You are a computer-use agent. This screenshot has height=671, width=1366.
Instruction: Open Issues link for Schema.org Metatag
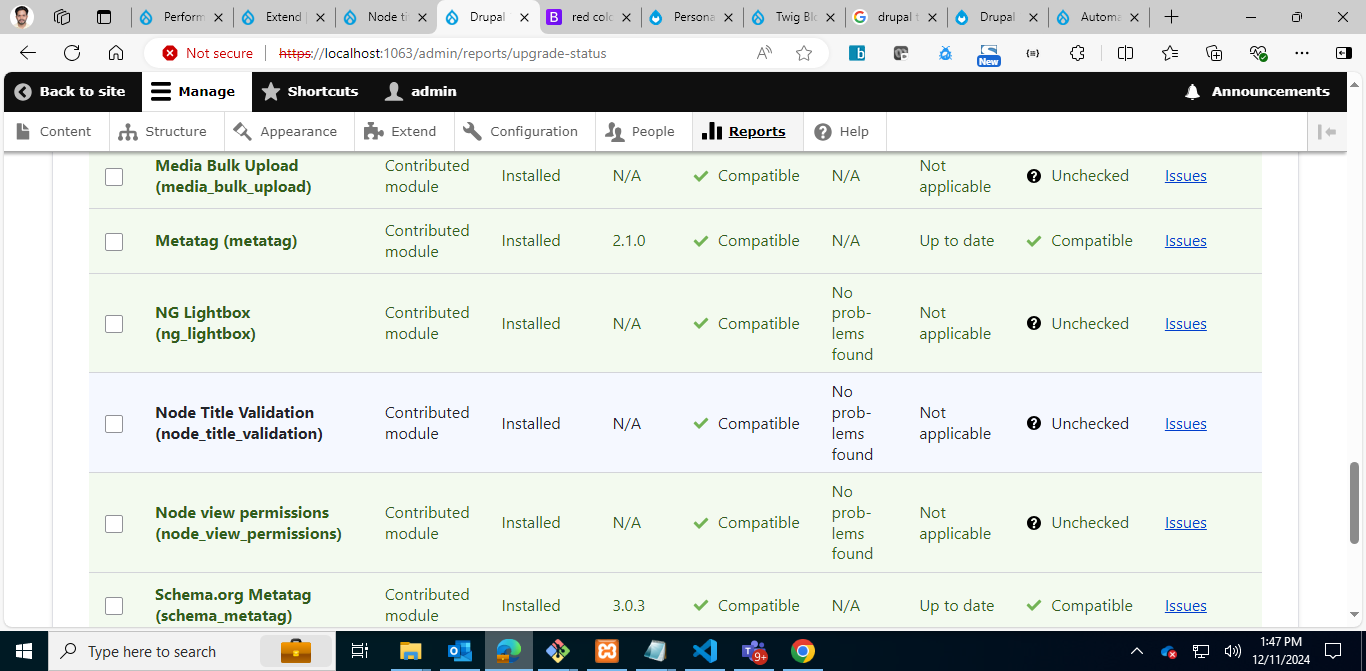point(1185,606)
